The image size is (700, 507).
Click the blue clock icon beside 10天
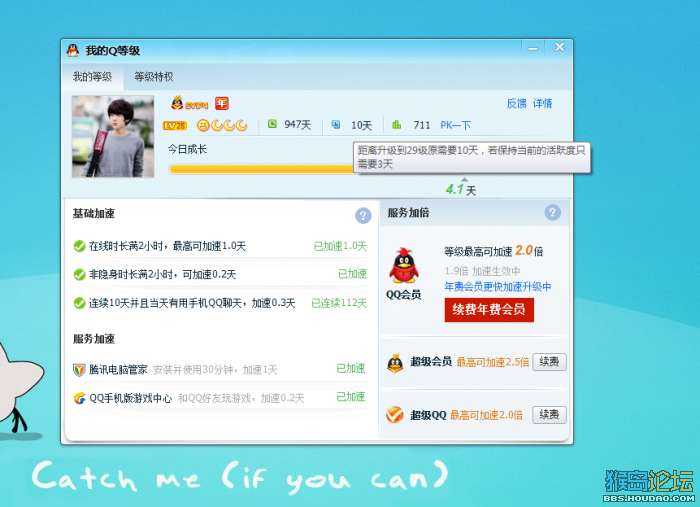click(x=336, y=125)
